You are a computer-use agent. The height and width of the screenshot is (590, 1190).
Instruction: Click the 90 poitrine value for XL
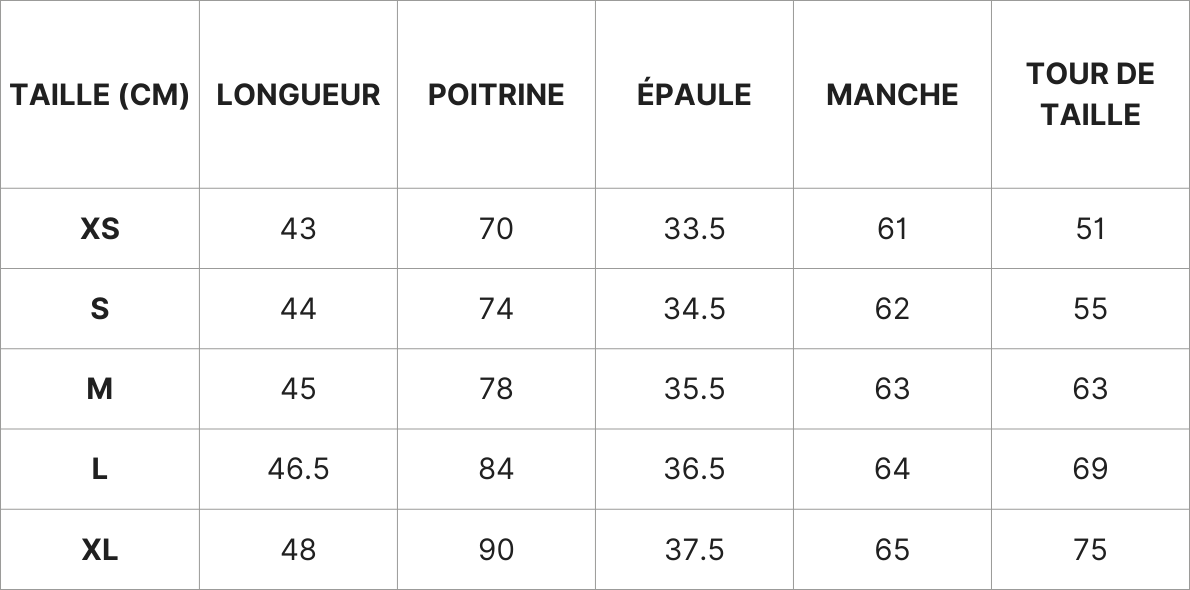pyautogui.click(x=496, y=549)
